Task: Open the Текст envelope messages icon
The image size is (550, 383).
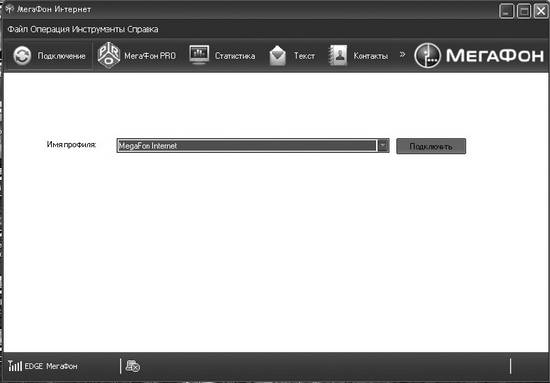Action: point(277,56)
